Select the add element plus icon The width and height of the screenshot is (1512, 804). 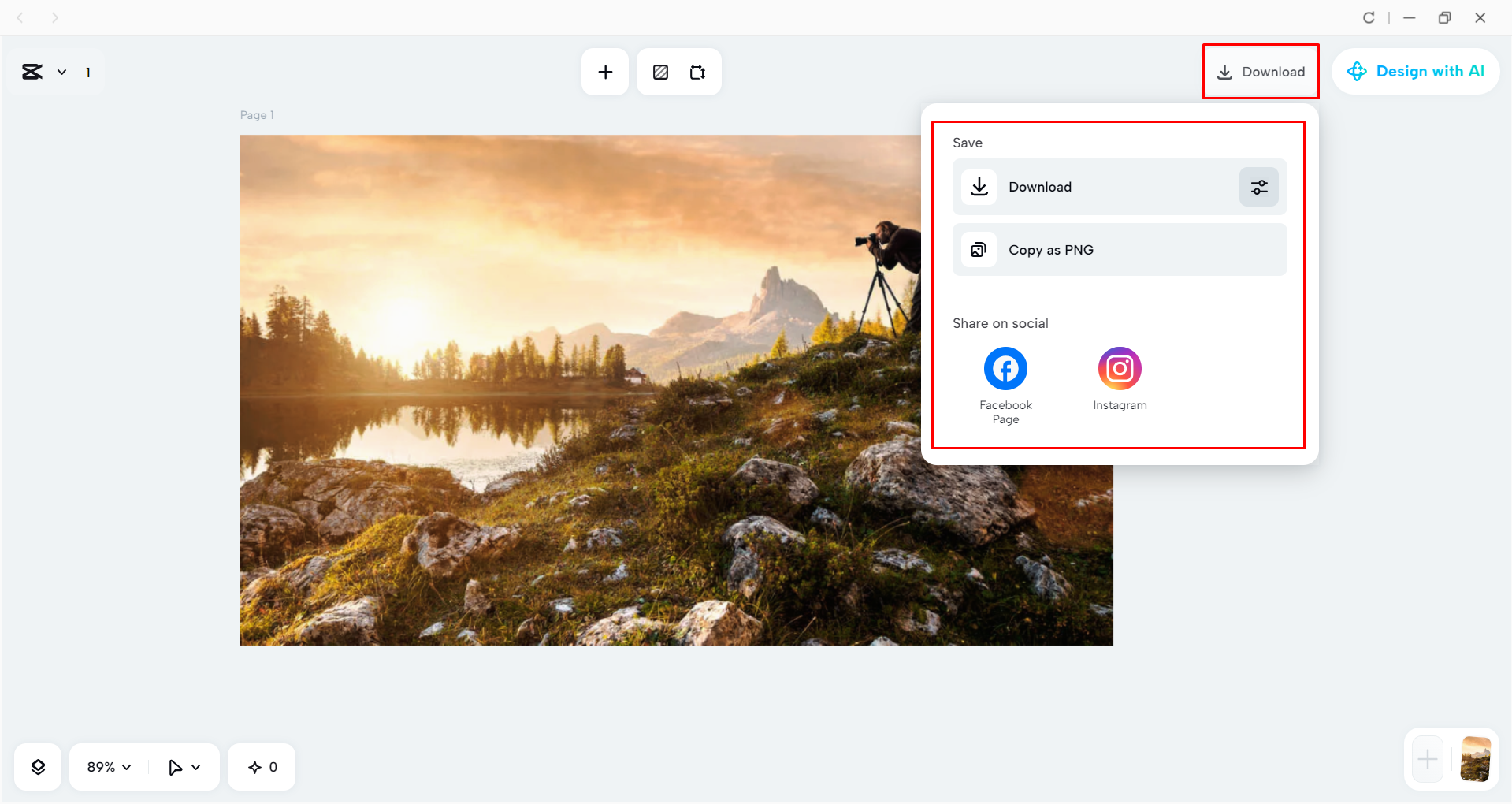tap(604, 71)
